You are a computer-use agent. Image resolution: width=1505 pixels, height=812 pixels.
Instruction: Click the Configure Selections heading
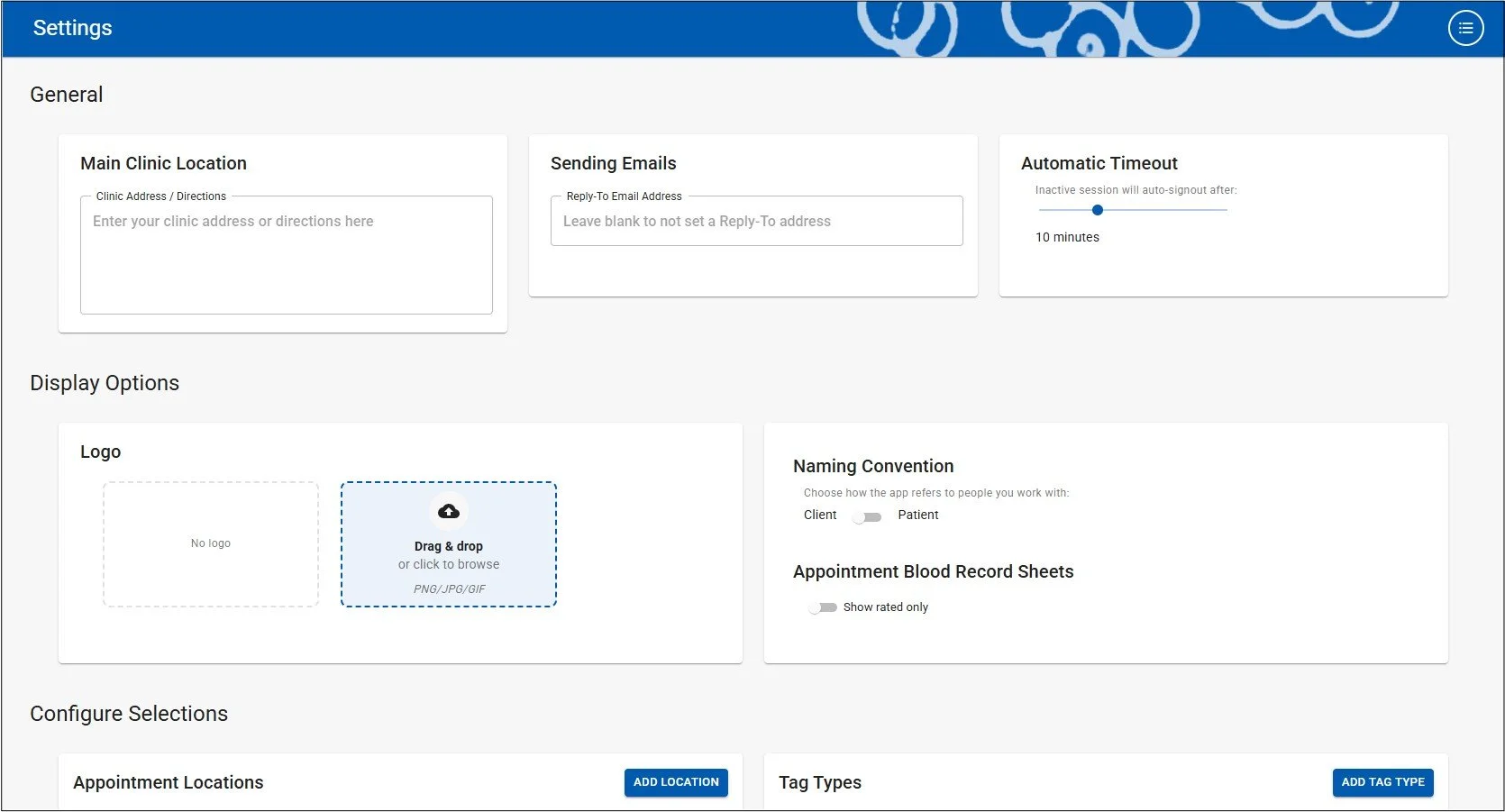tap(129, 713)
